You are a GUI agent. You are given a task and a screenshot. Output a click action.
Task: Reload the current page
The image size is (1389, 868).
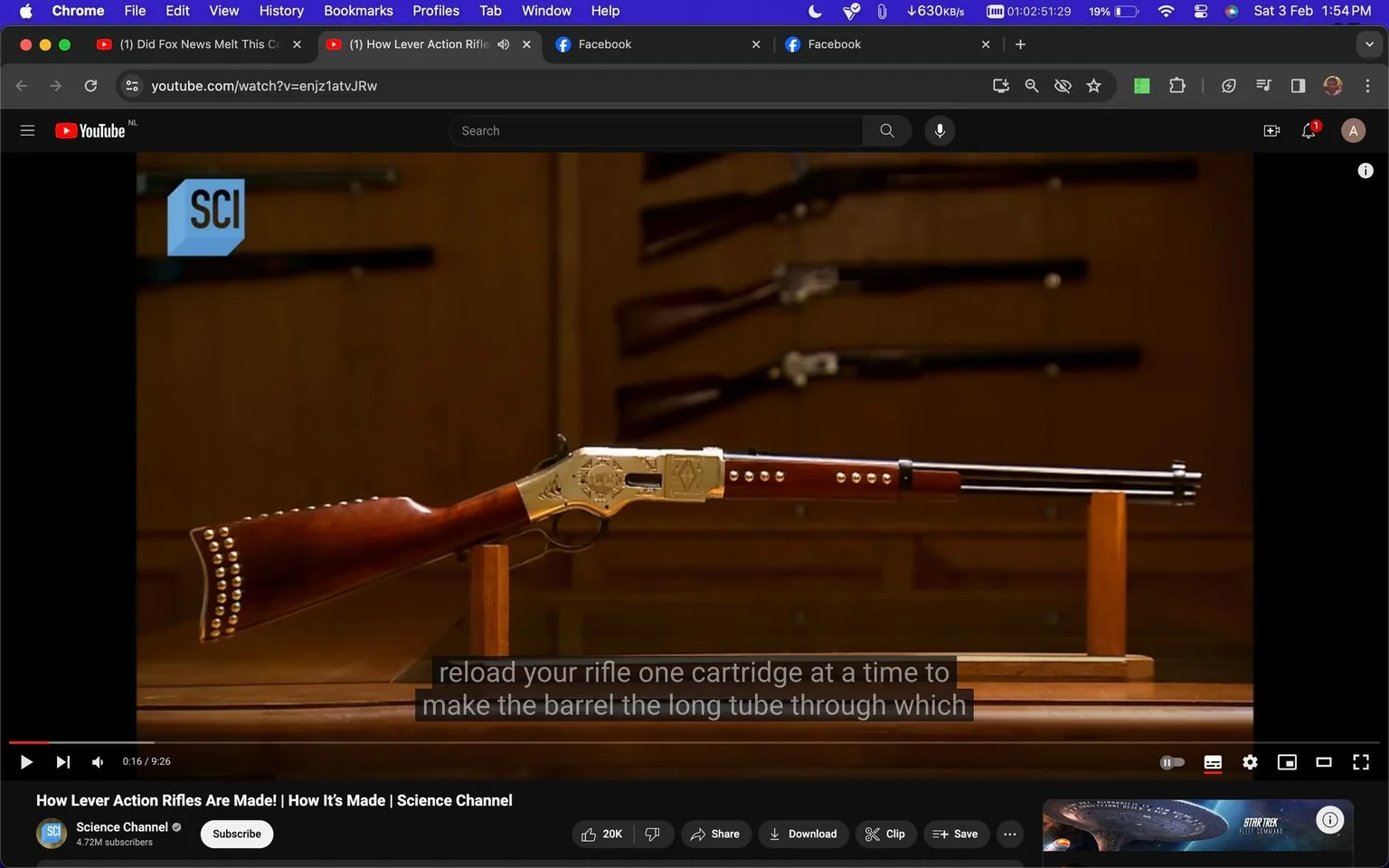tap(90, 86)
